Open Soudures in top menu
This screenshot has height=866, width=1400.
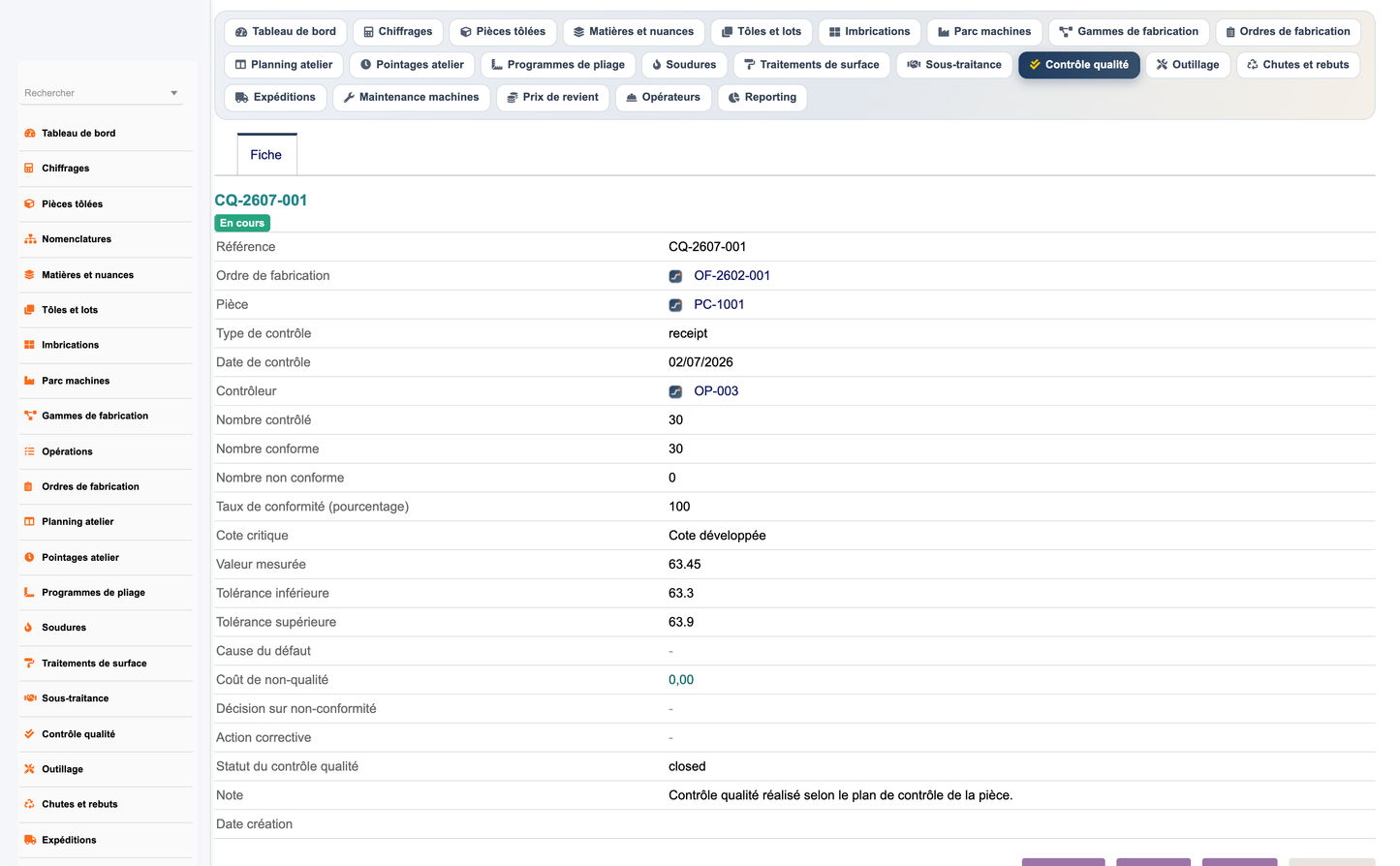[x=684, y=65]
